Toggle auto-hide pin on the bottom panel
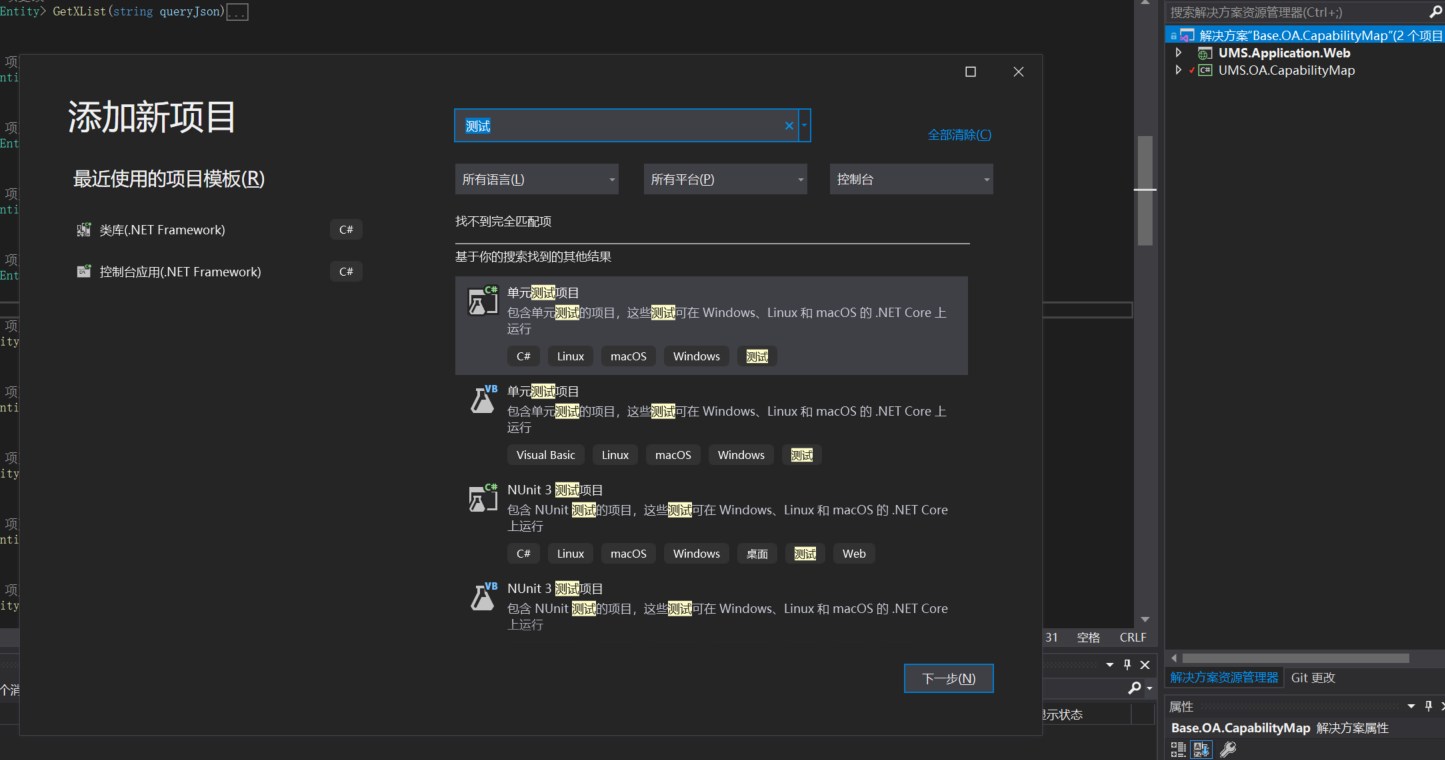This screenshot has width=1445, height=760. point(1127,665)
